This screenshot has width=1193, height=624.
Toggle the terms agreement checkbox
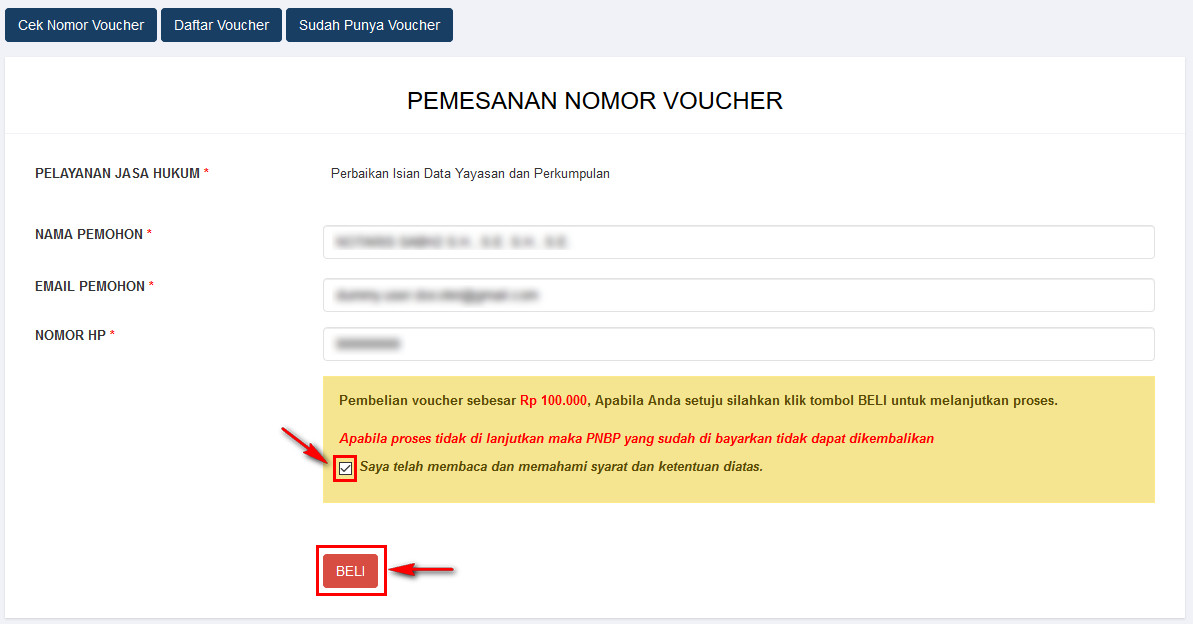click(345, 468)
